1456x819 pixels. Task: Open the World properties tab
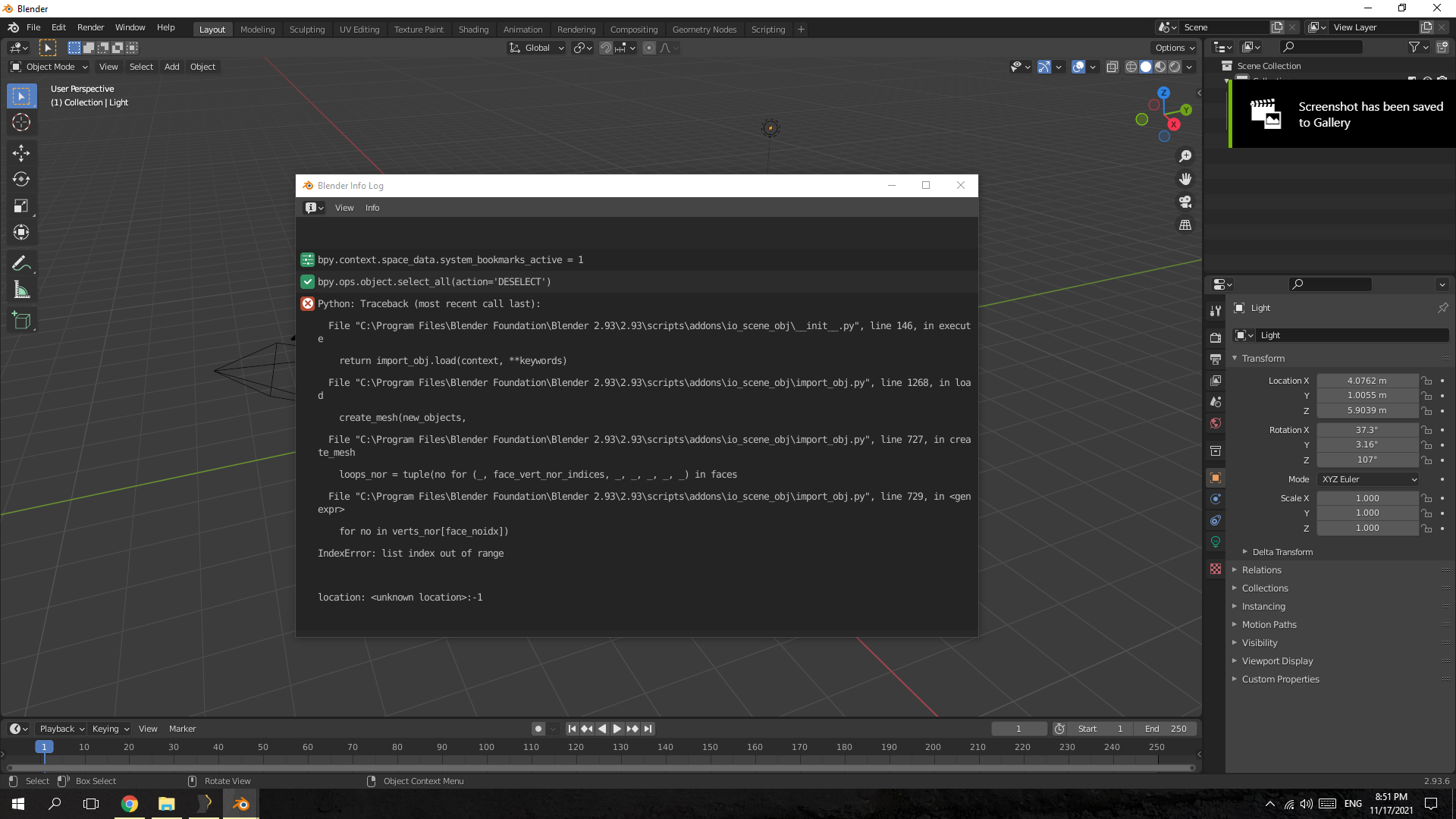point(1216,423)
